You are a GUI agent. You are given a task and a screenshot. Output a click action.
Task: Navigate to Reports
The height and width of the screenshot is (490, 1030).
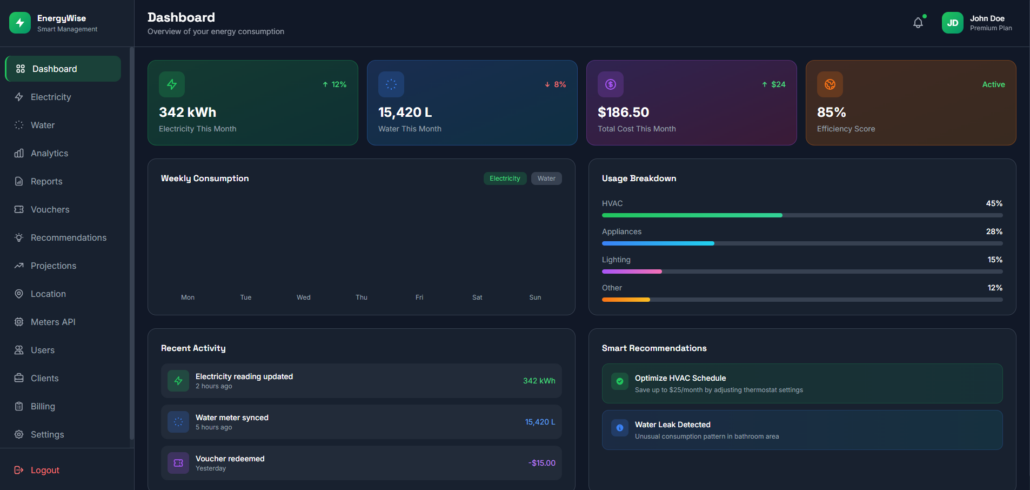tap(63, 182)
